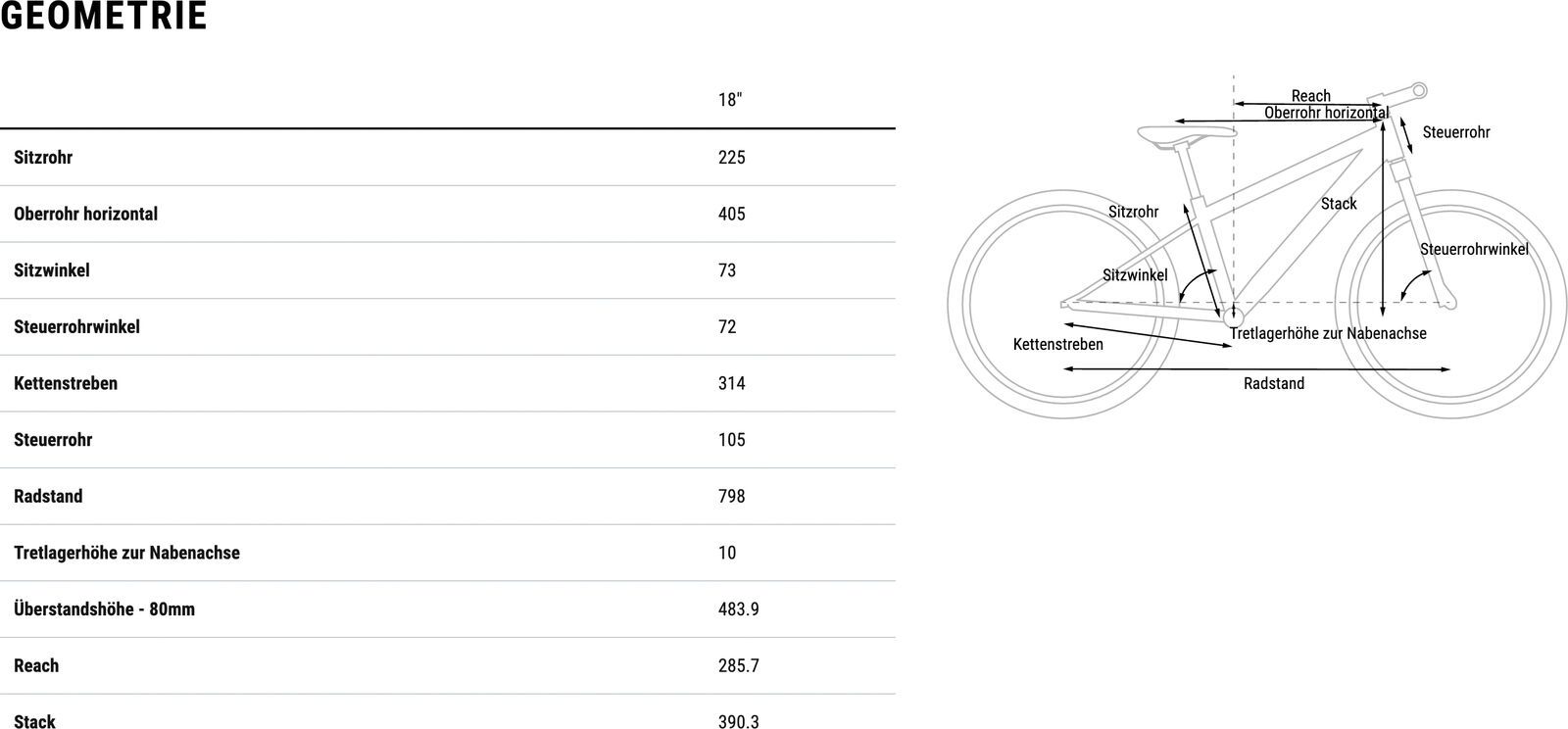Screen dimensions: 1568x729
Task: Select the Überstandshöhe - 80mm row label
Action: coord(104,609)
